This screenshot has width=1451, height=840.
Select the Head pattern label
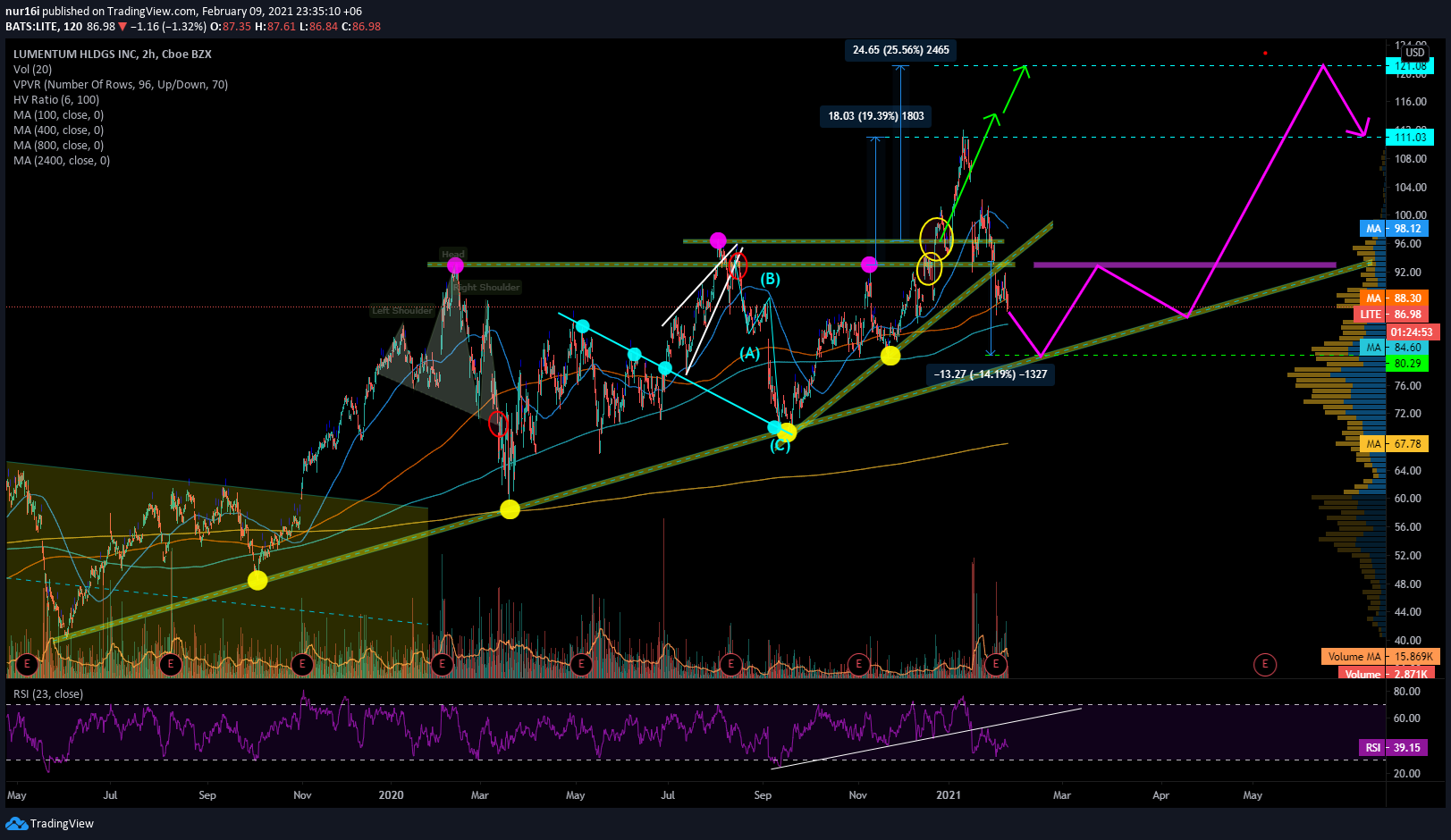click(453, 255)
